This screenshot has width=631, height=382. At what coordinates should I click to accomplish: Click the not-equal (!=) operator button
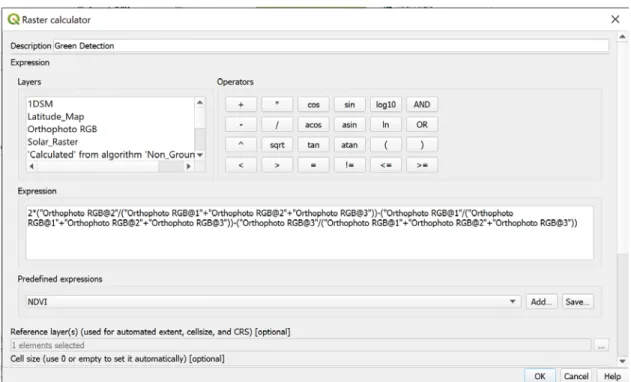click(349, 165)
